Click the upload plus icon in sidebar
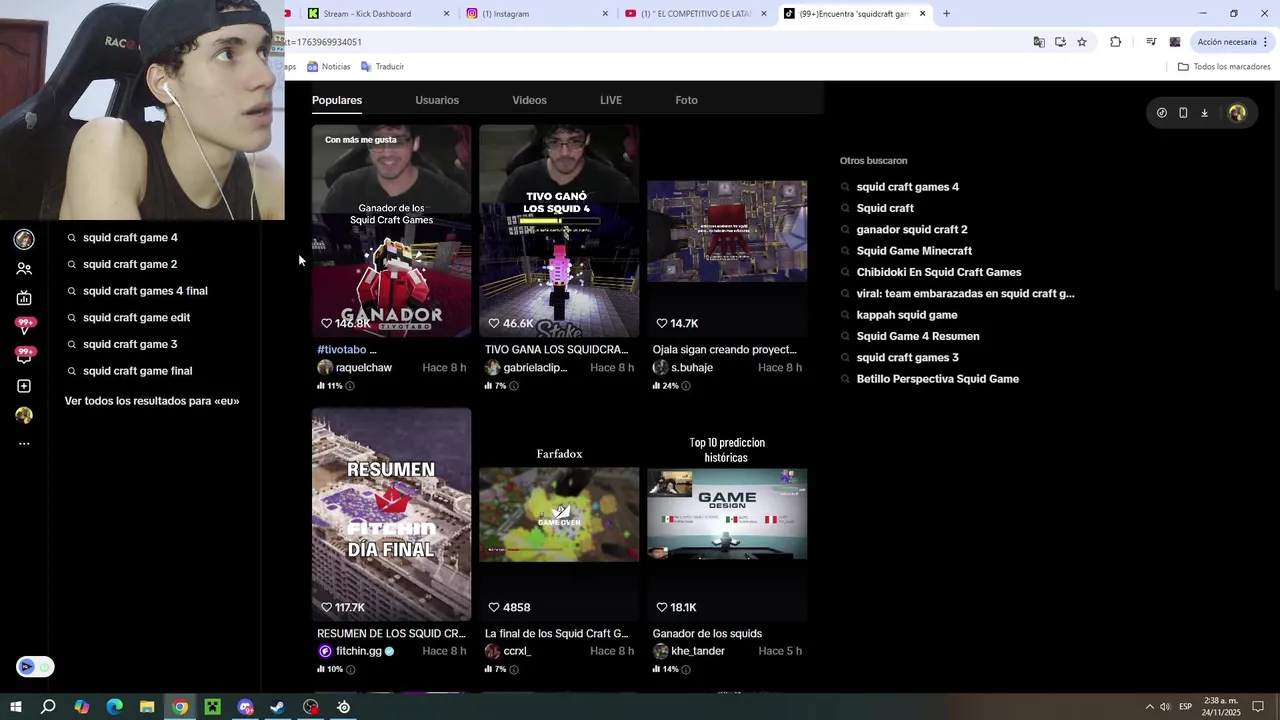Viewport: 1280px width, 720px height. (x=24, y=386)
